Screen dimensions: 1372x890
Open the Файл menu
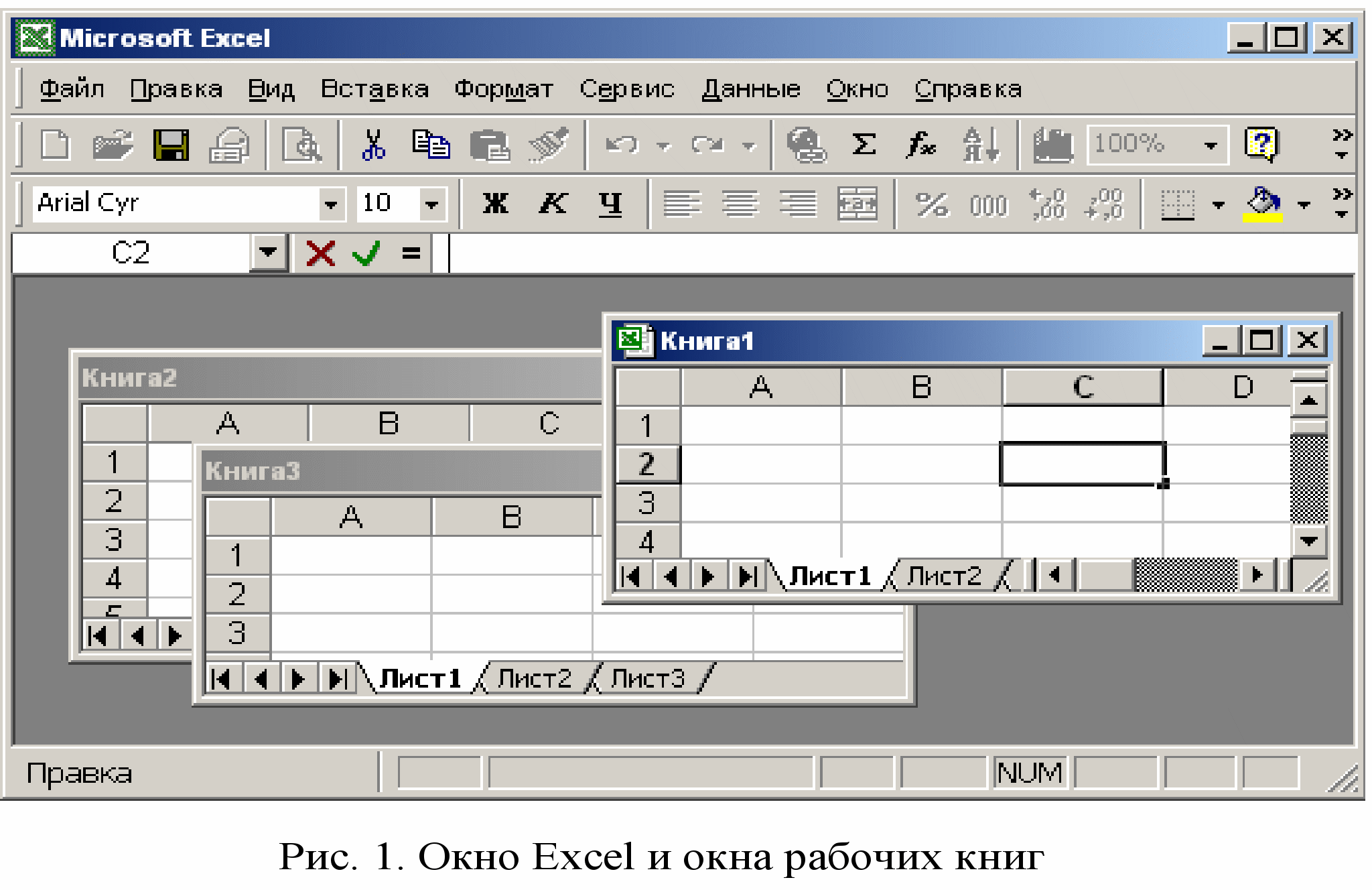click(72, 88)
